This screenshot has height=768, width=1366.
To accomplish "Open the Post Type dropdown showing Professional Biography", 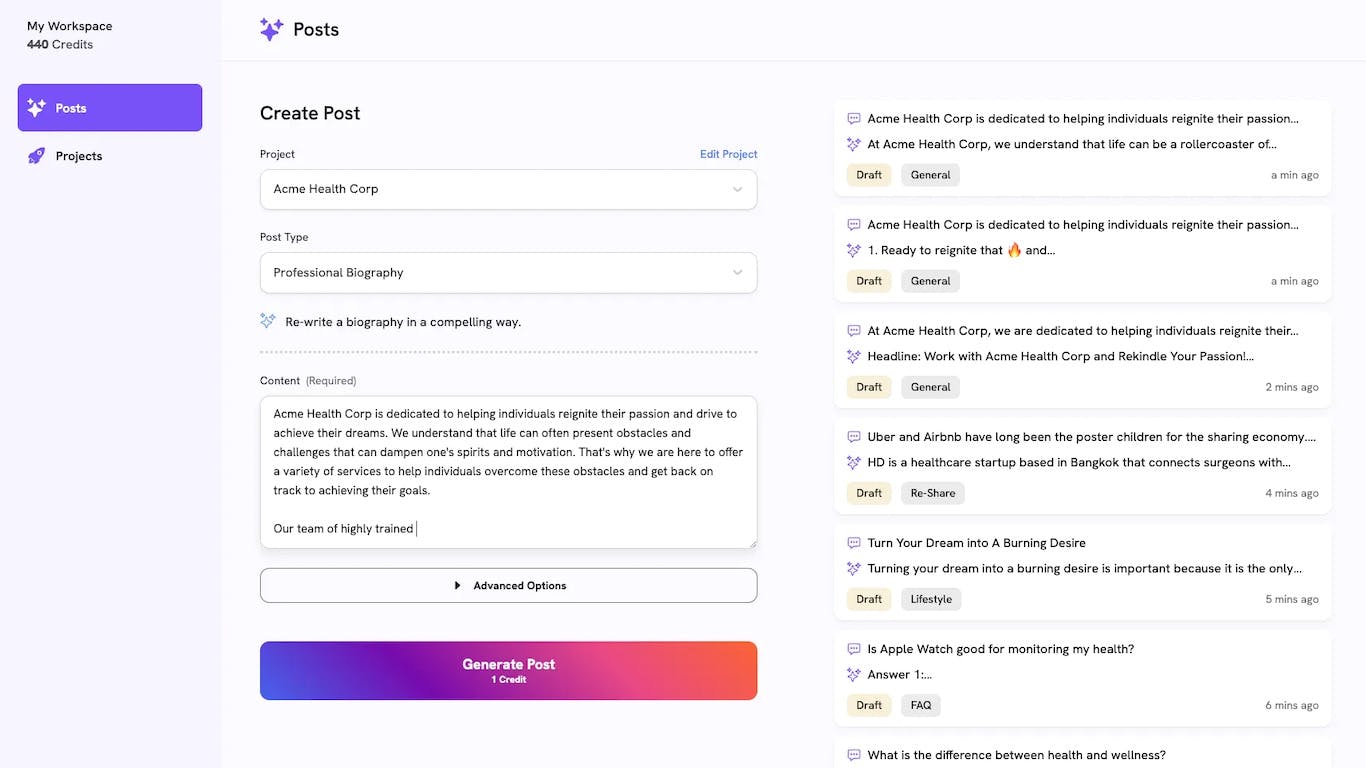I will tap(508, 273).
